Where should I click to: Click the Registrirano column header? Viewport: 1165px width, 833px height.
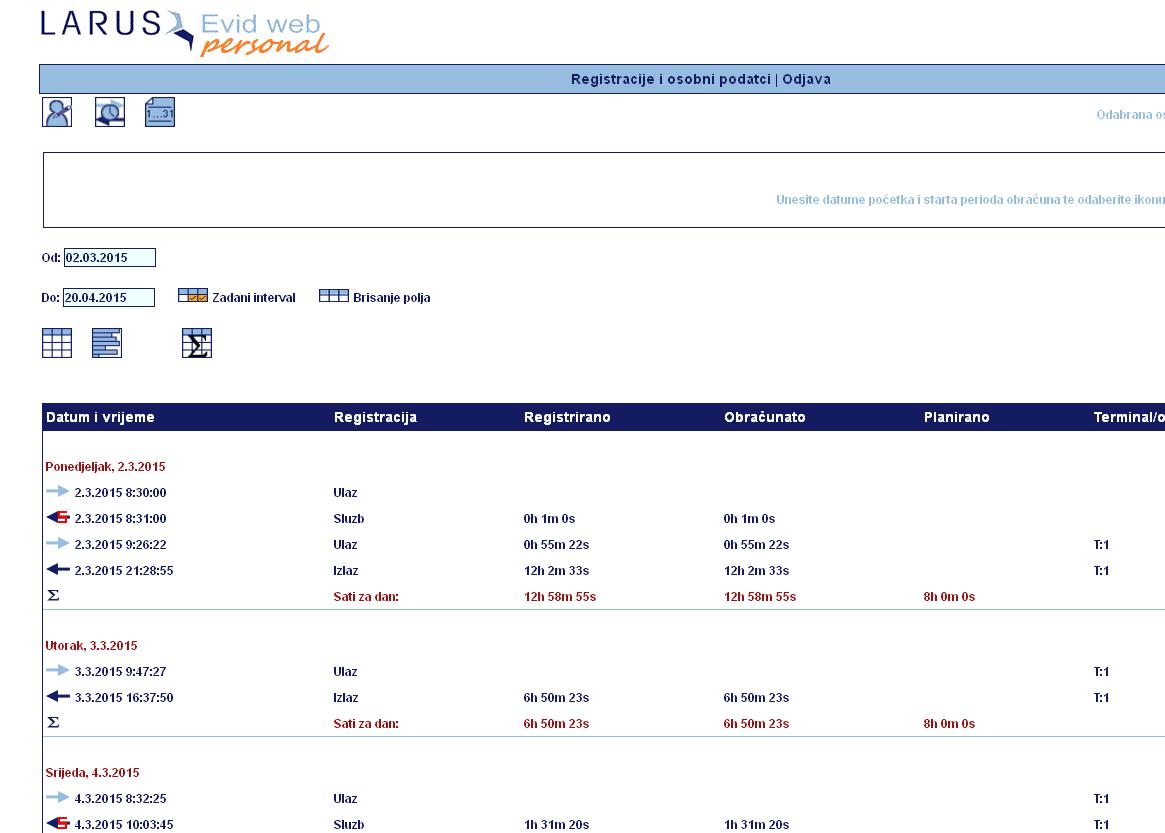(566, 417)
